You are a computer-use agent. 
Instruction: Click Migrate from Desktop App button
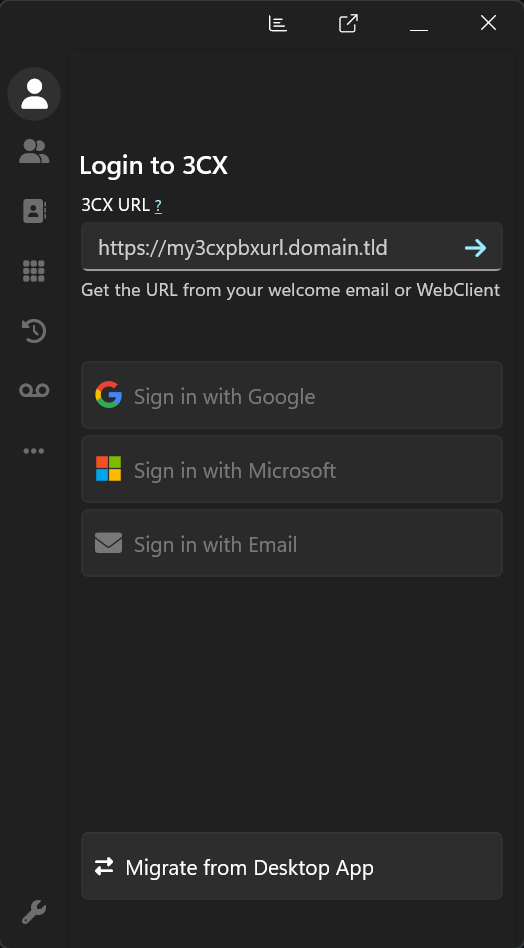(292, 866)
